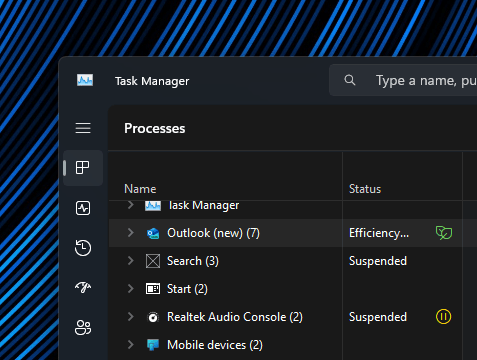477x360 pixels.
Task: Click the 'Task Manager' window title text
Action: [x=152, y=81]
